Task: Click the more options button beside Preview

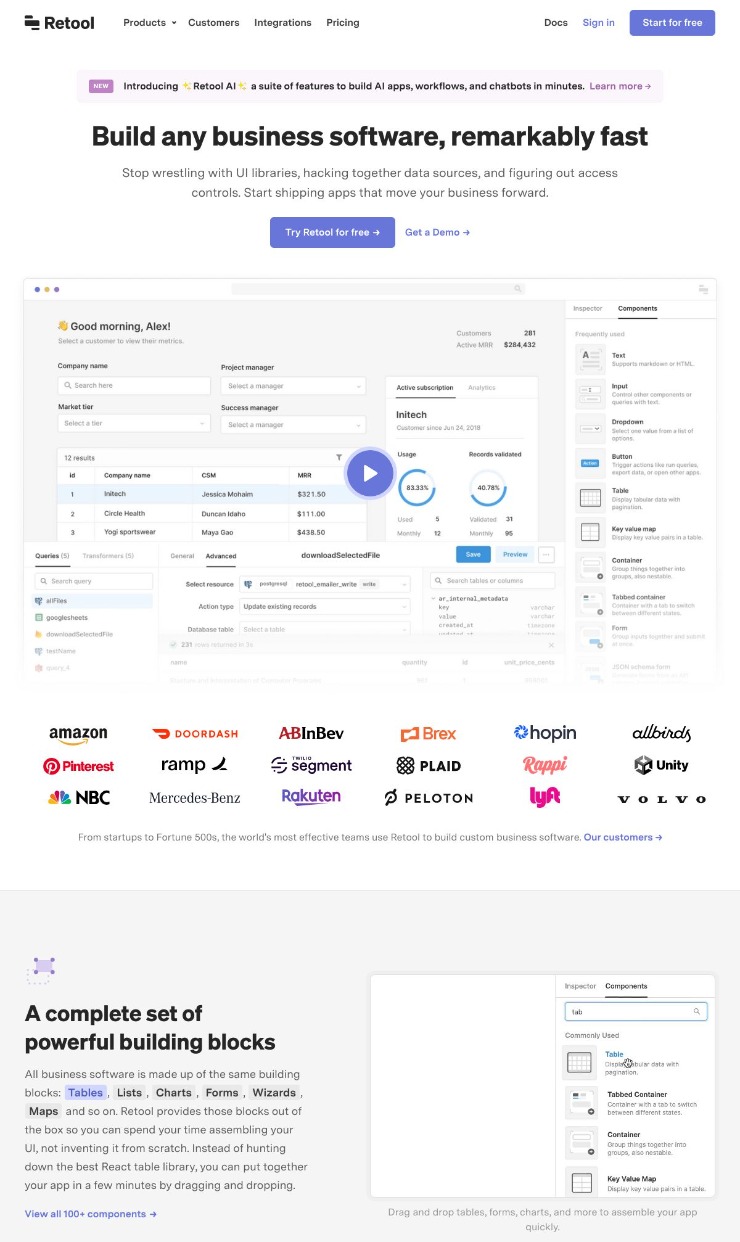Action: pyautogui.click(x=546, y=554)
